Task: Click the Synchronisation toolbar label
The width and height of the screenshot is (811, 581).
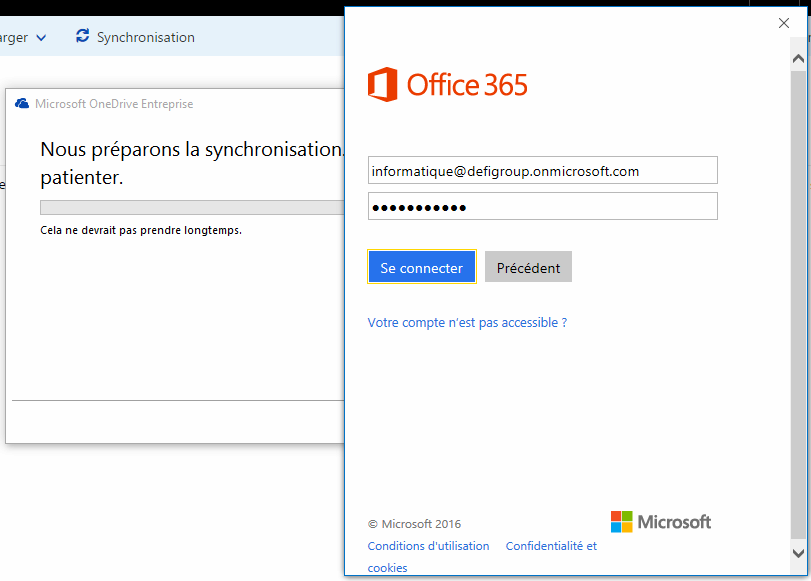Action: click(146, 37)
